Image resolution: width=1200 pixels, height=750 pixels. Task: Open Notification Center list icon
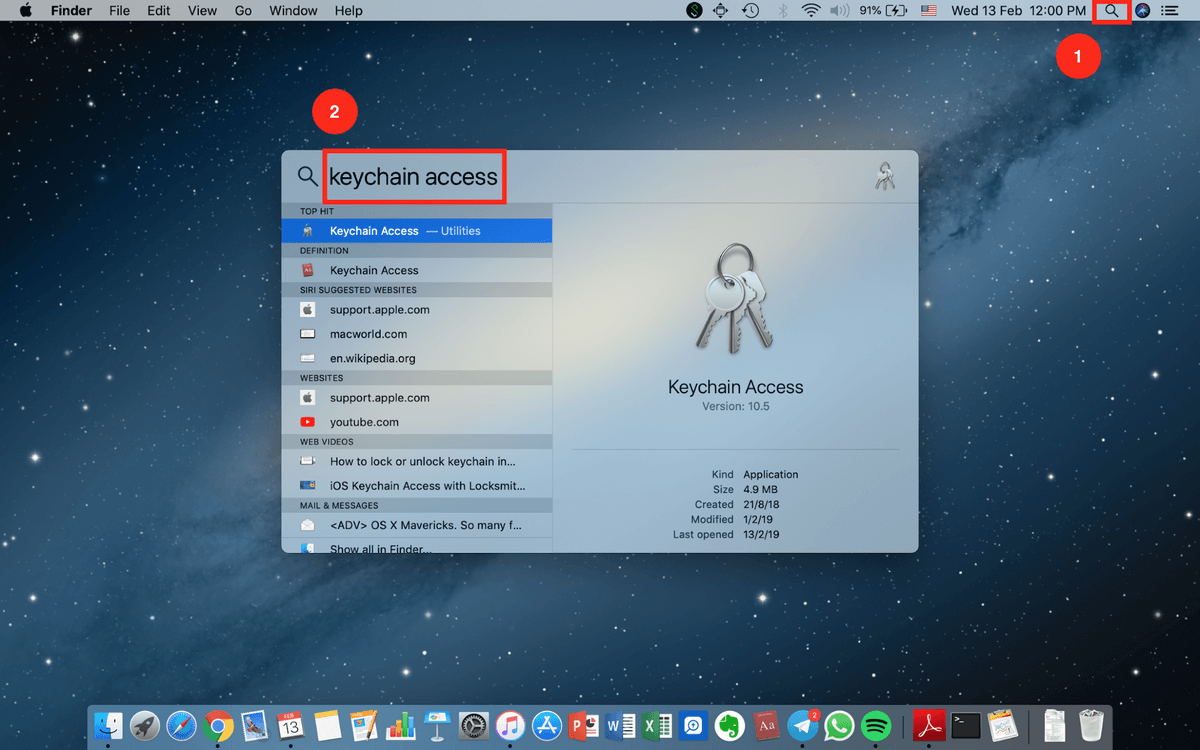click(1171, 11)
